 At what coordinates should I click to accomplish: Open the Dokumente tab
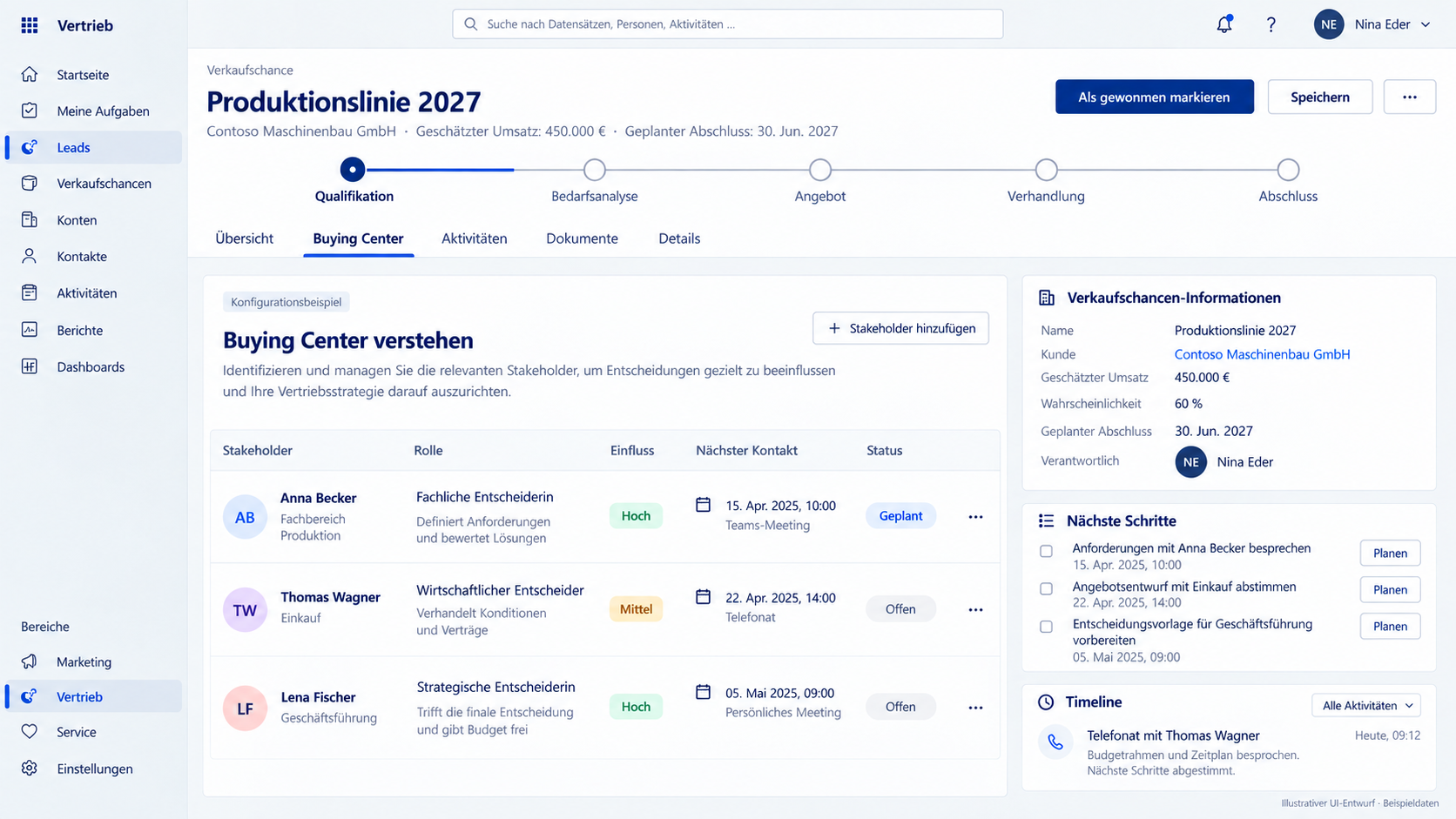click(x=583, y=238)
